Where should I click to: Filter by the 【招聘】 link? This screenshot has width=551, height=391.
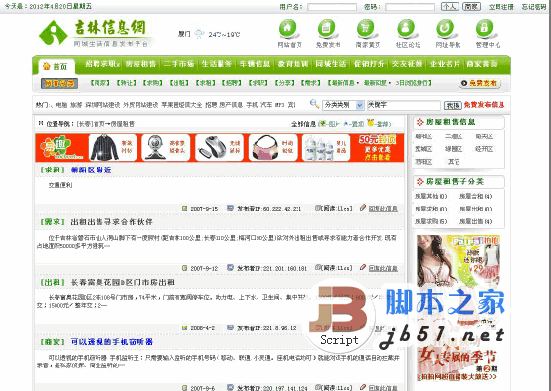coord(232,83)
